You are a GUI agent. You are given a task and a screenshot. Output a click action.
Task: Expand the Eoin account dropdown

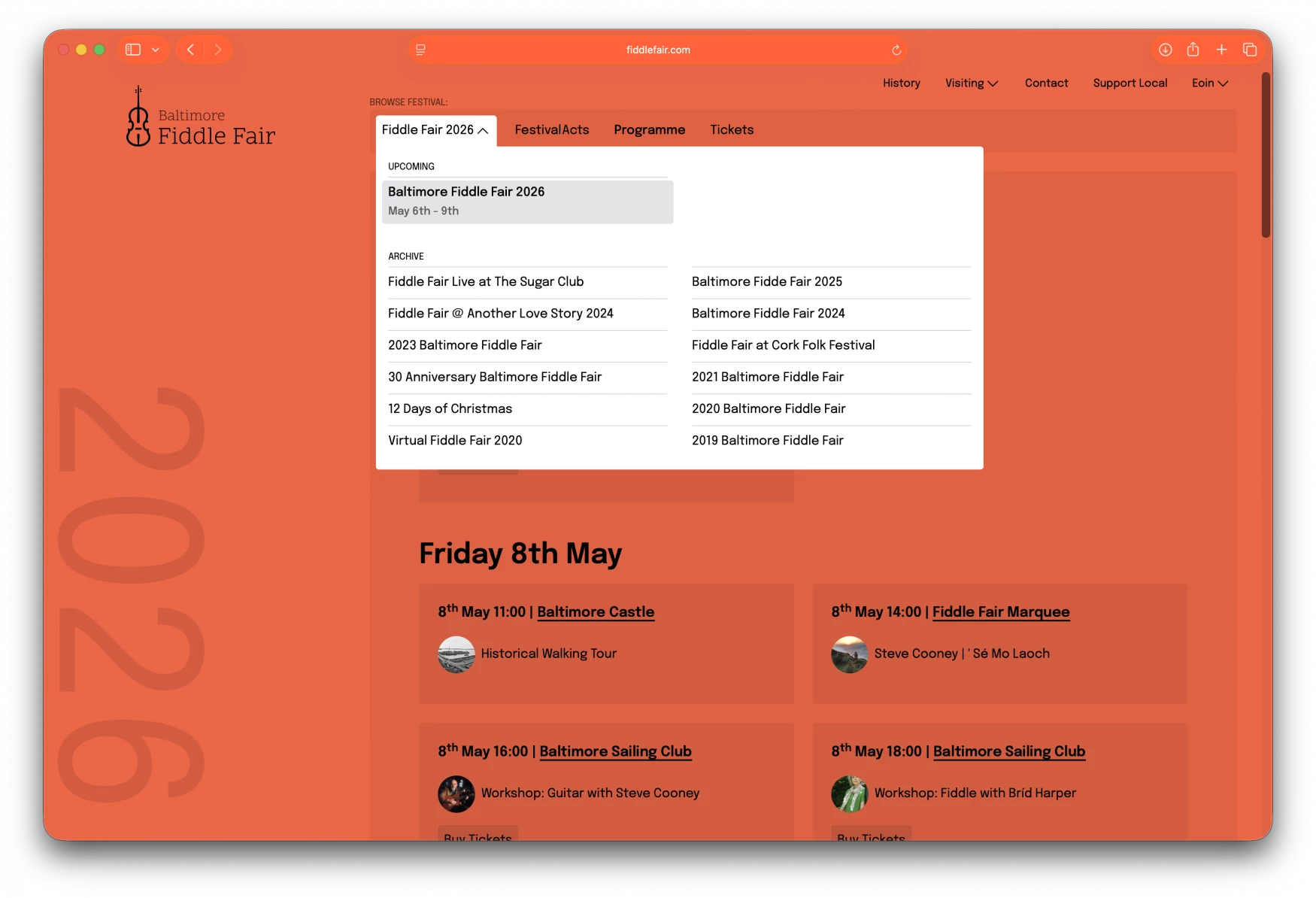click(x=1208, y=83)
